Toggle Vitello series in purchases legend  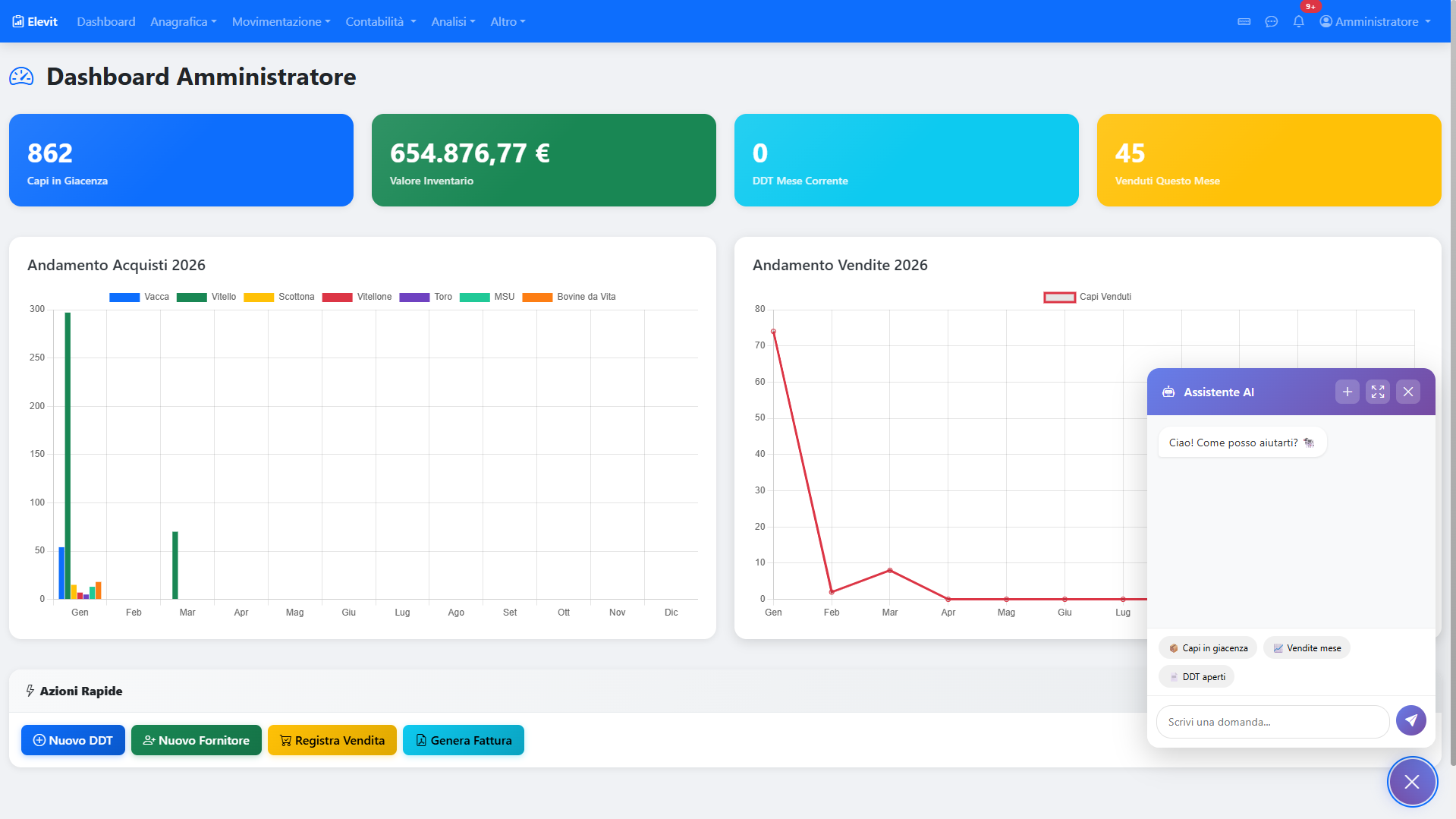[206, 297]
